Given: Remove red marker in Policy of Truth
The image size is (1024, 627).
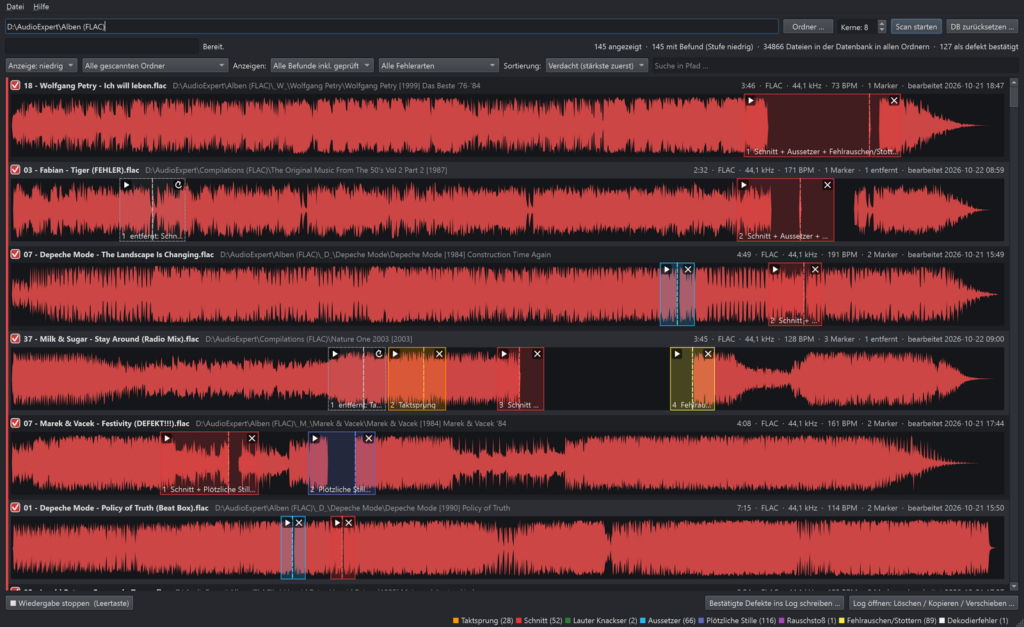Looking at the screenshot, I should click(x=349, y=522).
